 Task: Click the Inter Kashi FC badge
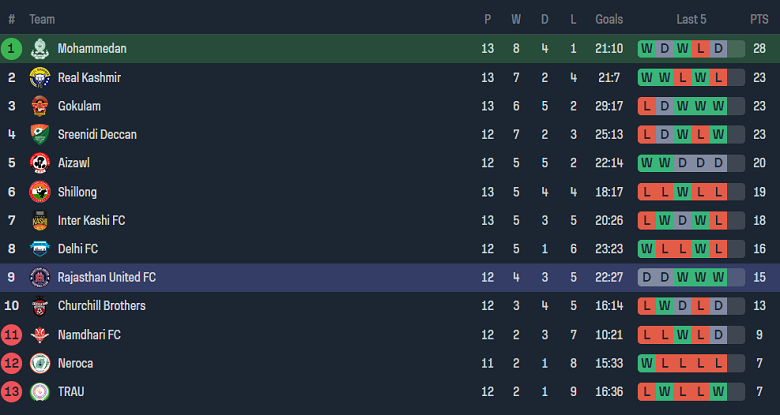coord(40,220)
